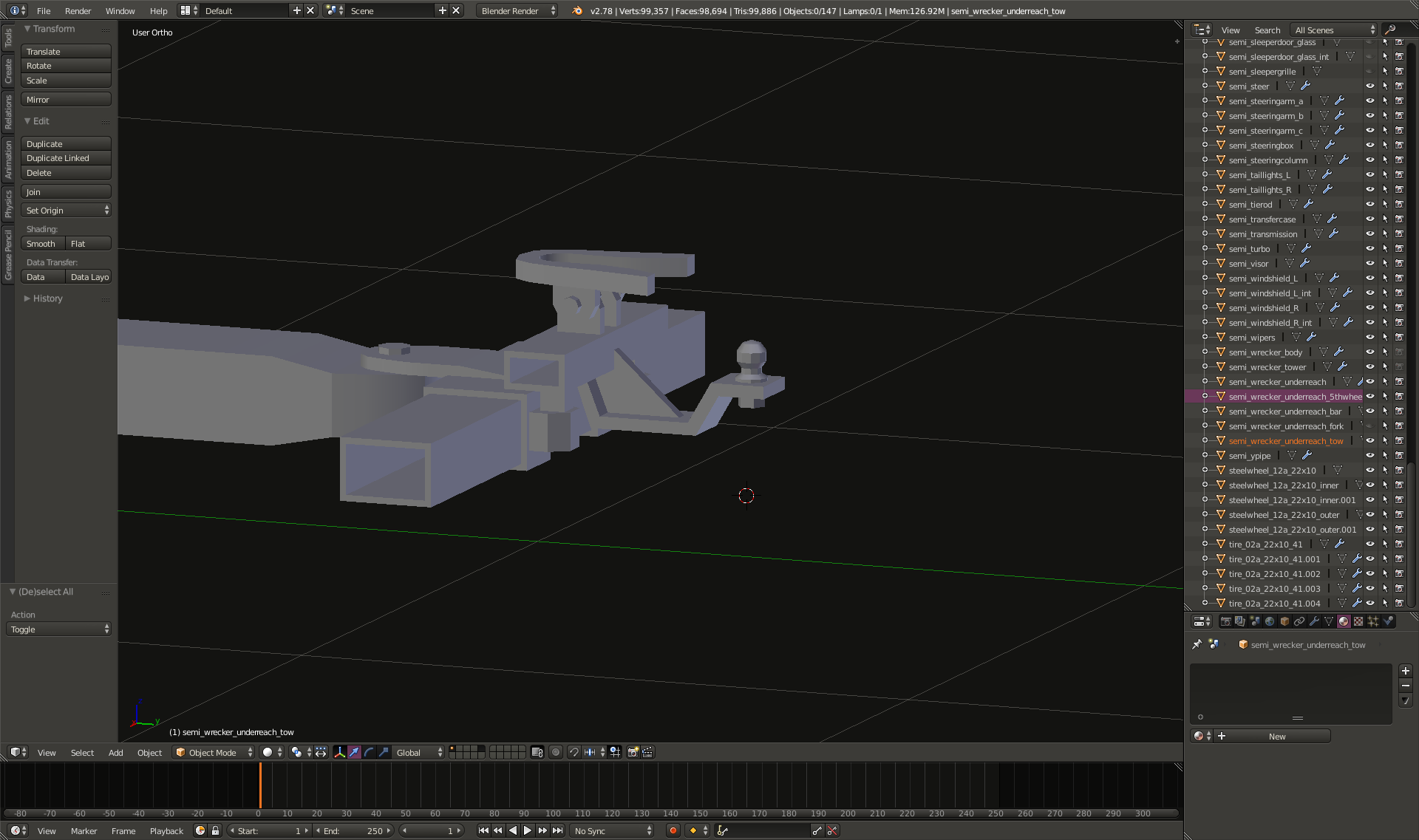Switch to the Grease Pencil tool shelf tab
The width and height of the screenshot is (1419, 840).
pos(8,255)
